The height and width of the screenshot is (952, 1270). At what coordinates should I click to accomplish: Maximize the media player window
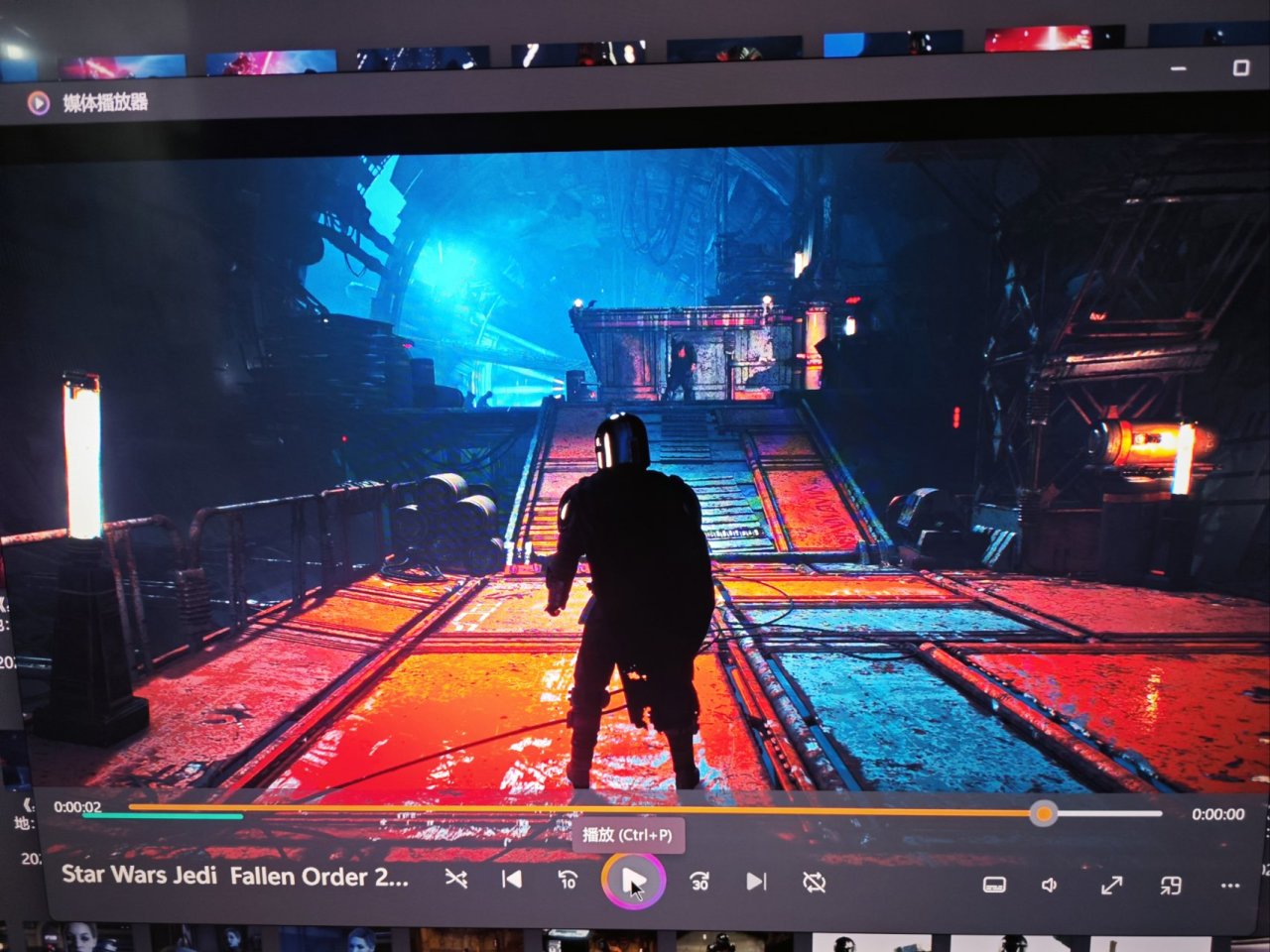[1240, 67]
